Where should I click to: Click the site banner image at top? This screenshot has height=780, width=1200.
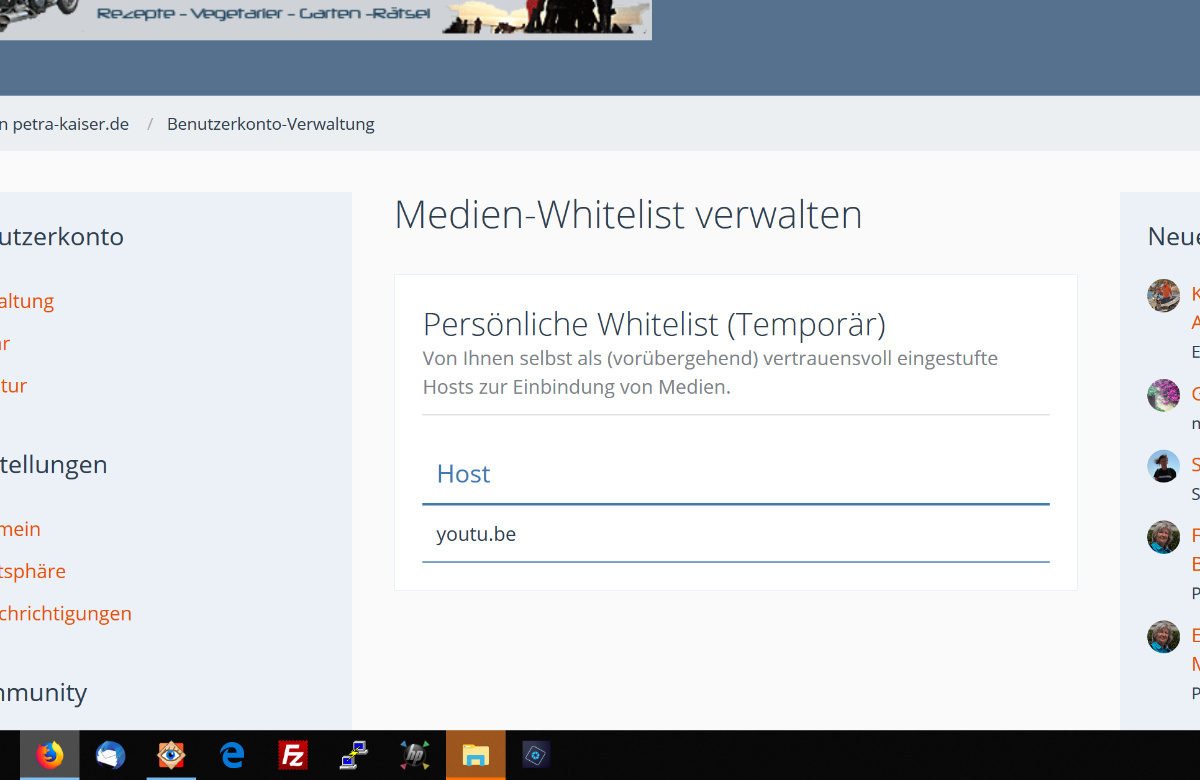click(325, 18)
